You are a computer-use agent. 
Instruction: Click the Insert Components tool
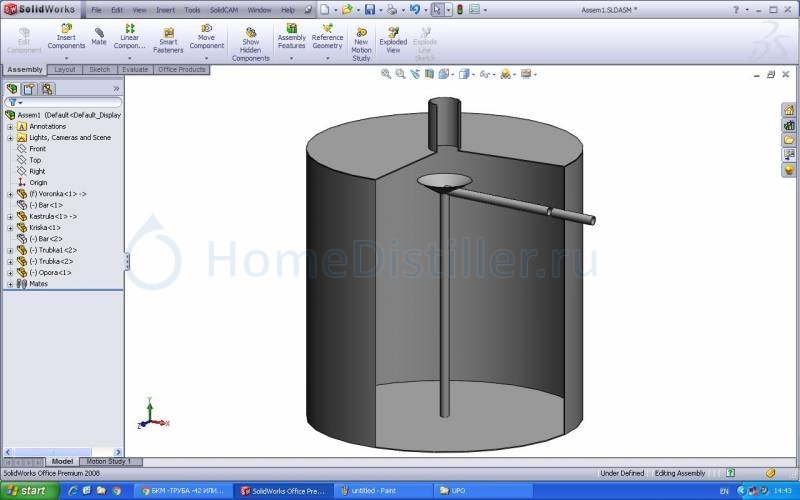click(x=66, y=36)
